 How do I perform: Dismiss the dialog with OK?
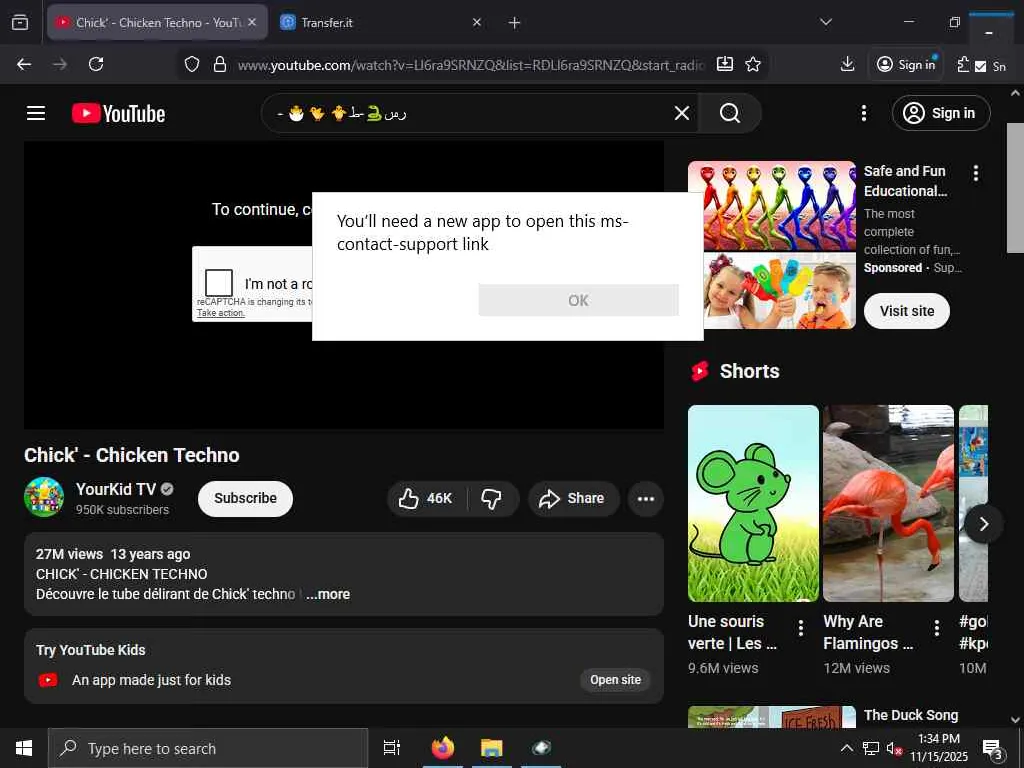(579, 300)
